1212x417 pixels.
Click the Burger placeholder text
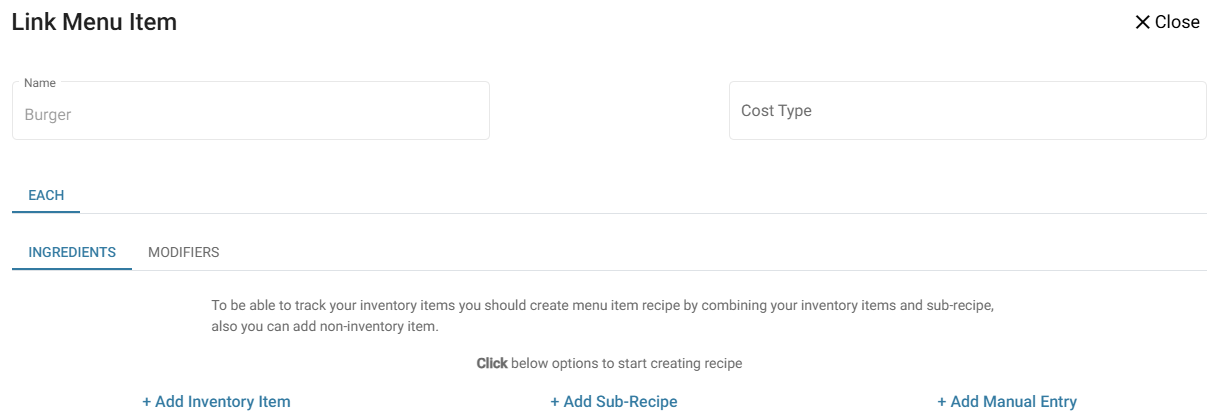[48, 115]
